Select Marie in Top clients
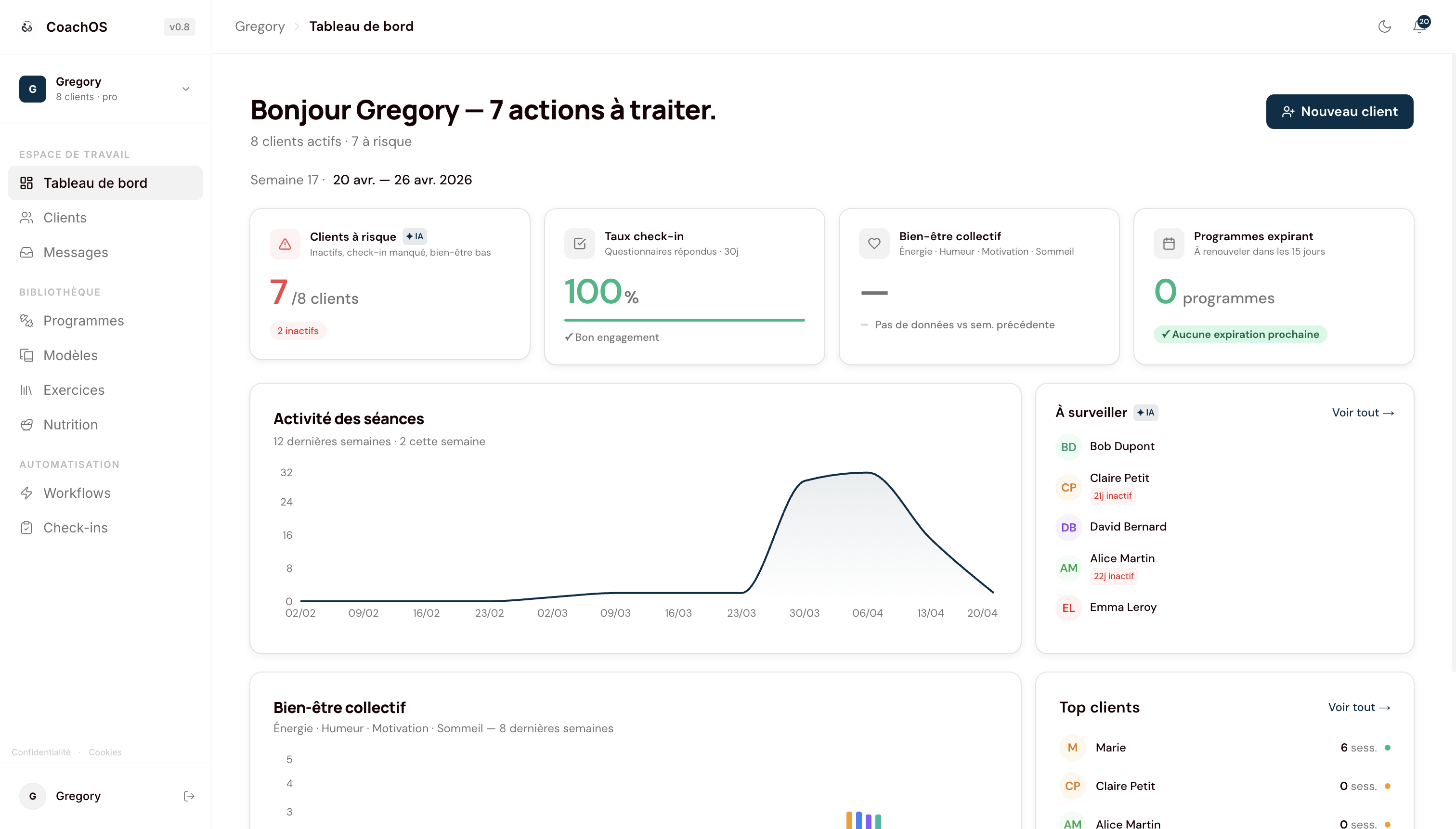Image resolution: width=1456 pixels, height=829 pixels. (1225, 748)
